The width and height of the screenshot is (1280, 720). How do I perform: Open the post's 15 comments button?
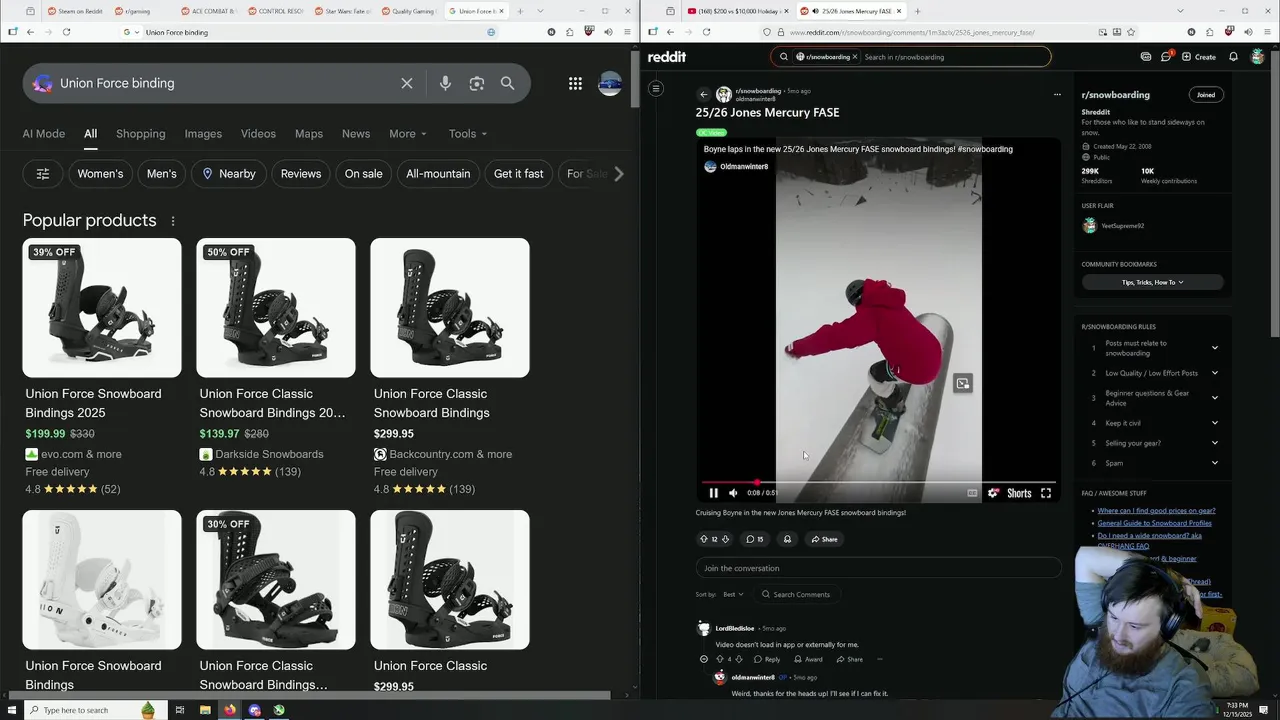pyautogui.click(x=754, y=539)
